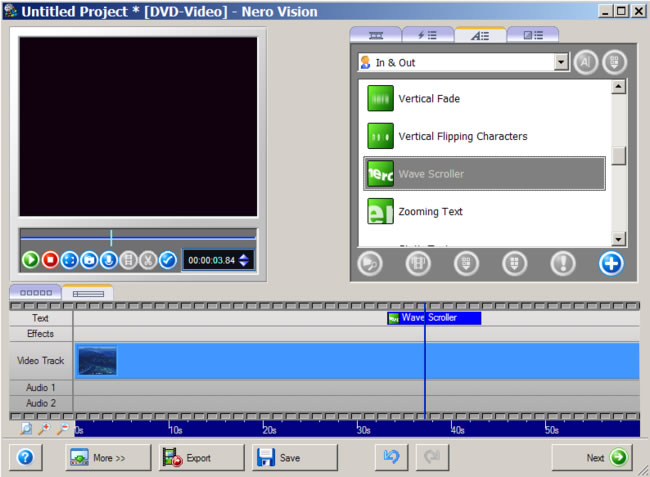Open help with question mark button
The height and width of the screenshot is (477, 650).
[25, 458]
